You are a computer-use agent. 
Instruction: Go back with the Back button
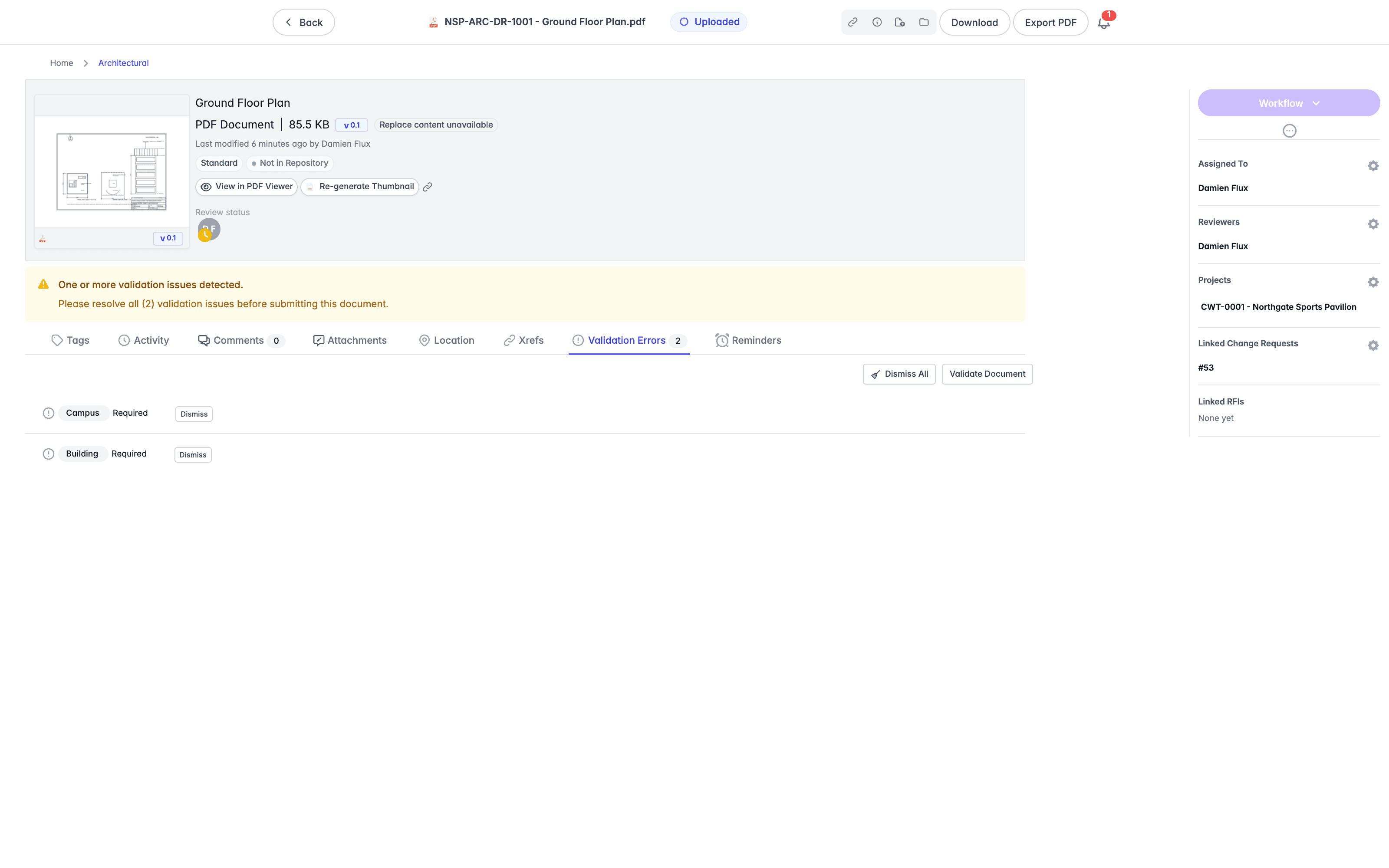tap(304, 23)
